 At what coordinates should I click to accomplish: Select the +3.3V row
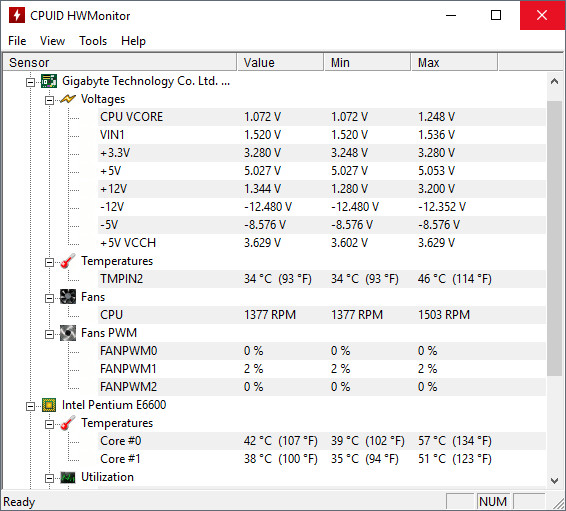tap(322, 153)
